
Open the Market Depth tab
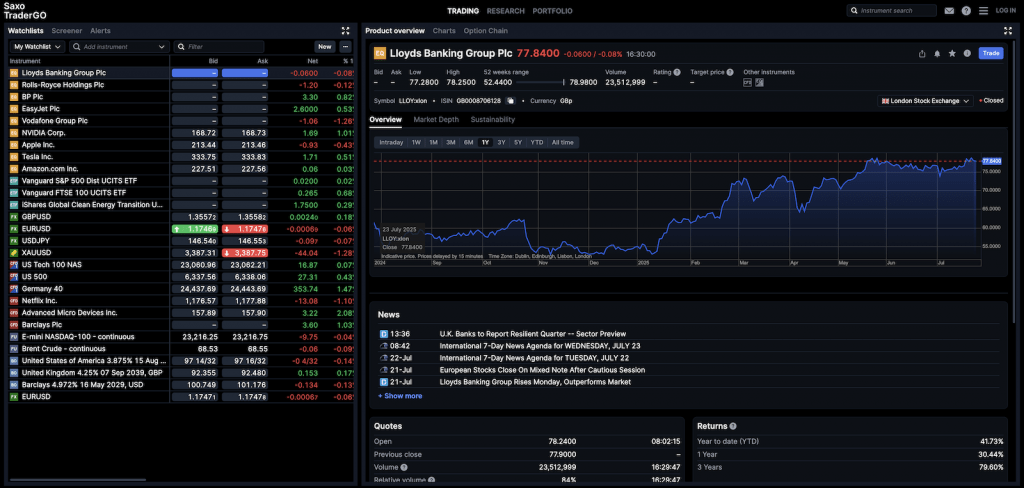click(x=436, y=120)
